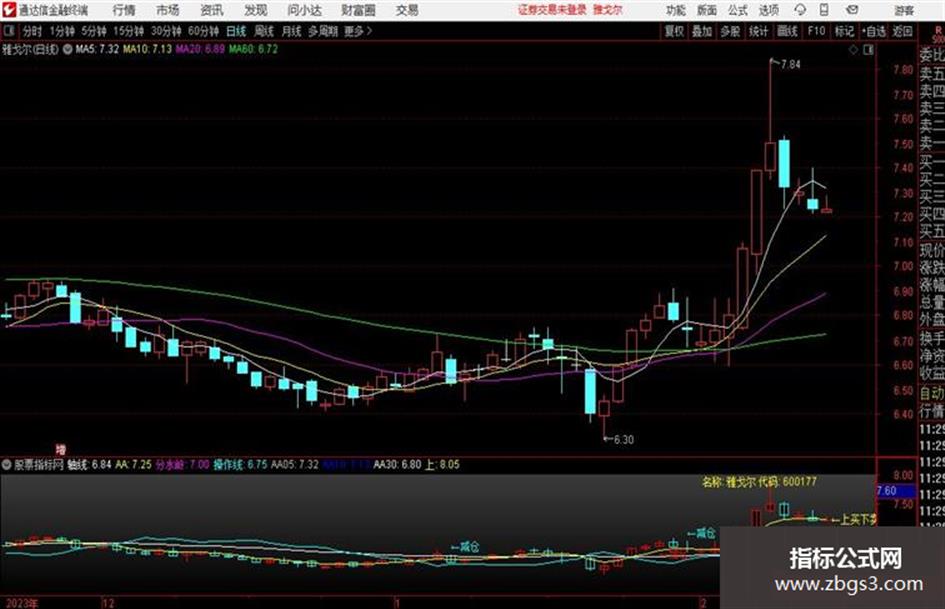The width and height of the screenshot is (945, 609).
Task: Click the customer service headset icon
Action: click(800, 10)
